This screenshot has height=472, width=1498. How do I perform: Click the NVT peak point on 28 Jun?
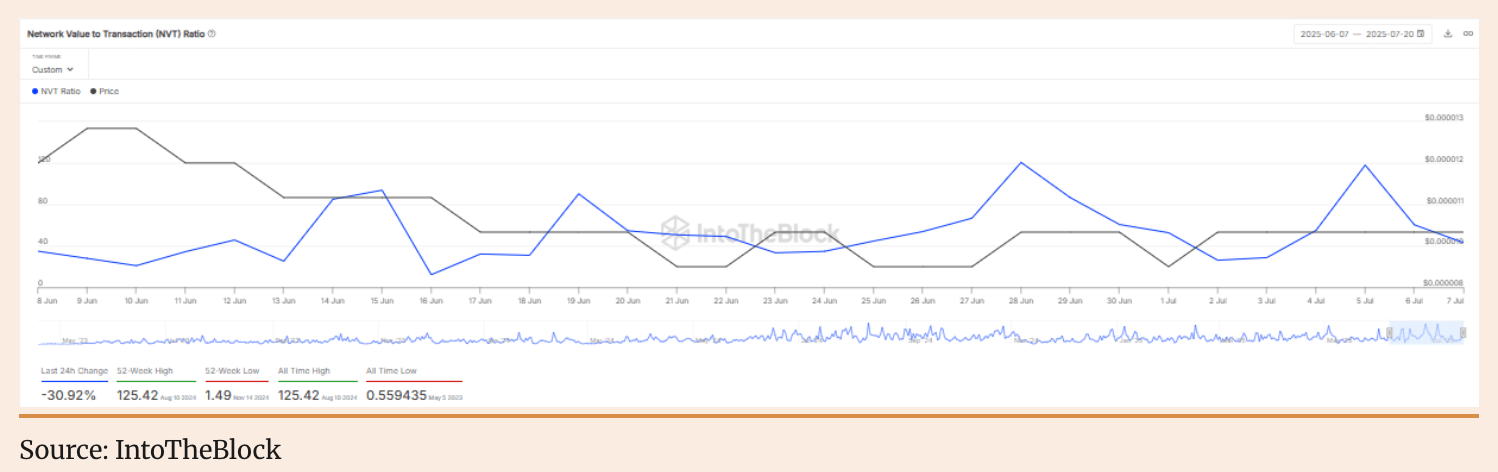pos(1020,162)
